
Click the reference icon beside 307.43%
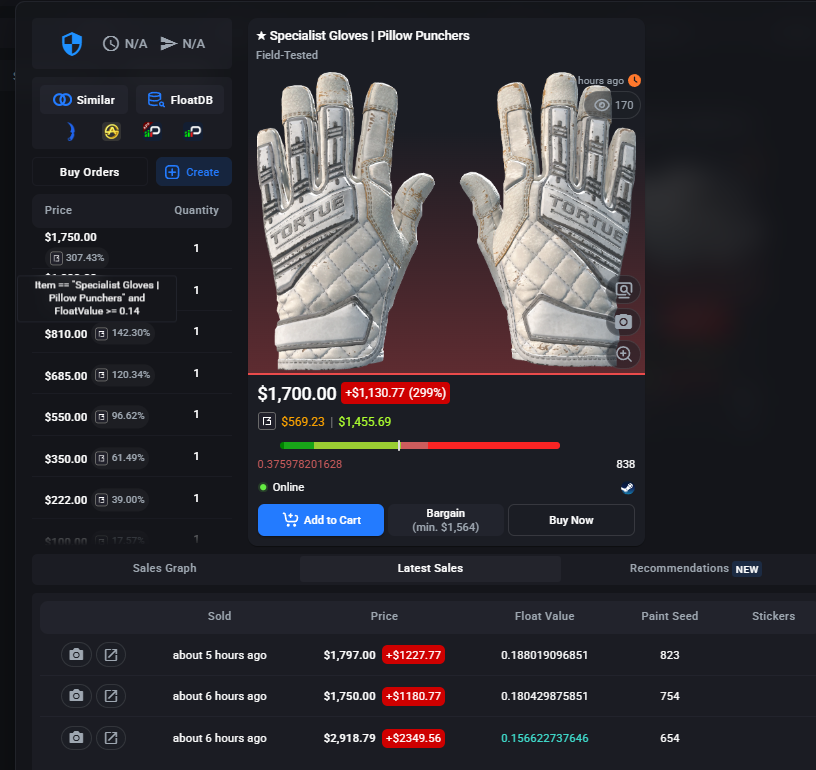[56, 258]
